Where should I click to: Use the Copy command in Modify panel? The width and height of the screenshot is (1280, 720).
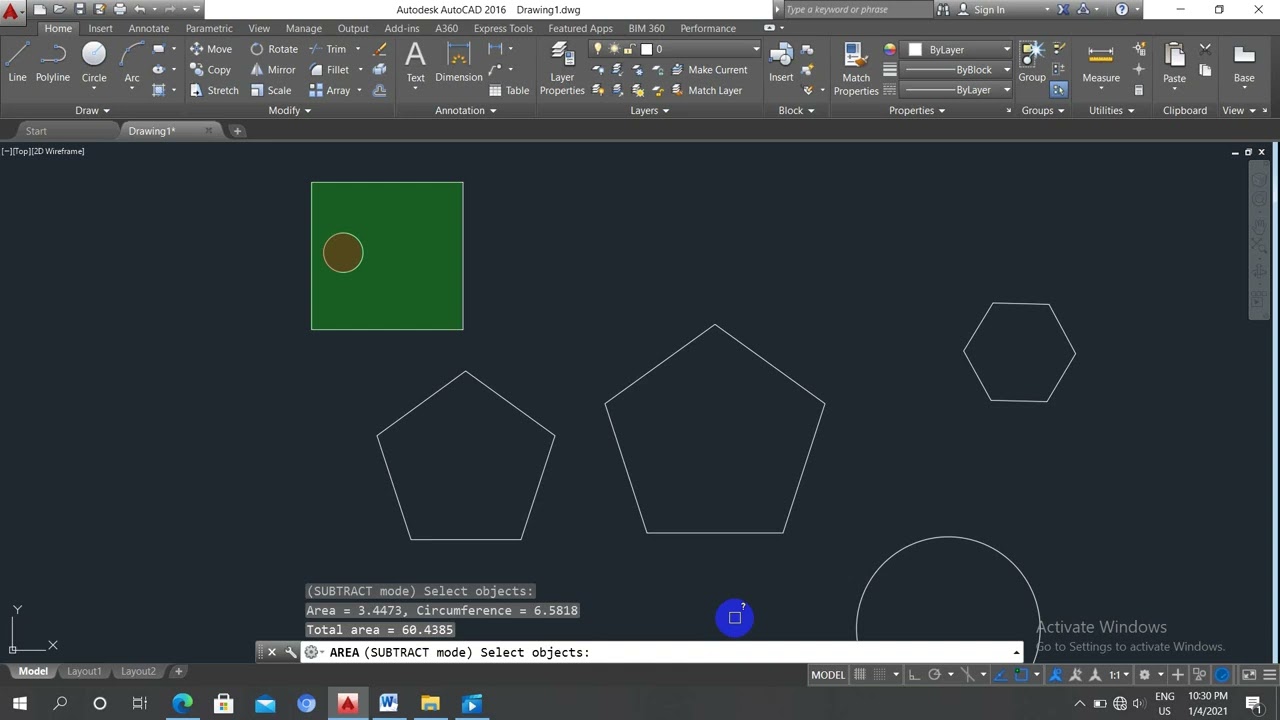coord(211,70)
